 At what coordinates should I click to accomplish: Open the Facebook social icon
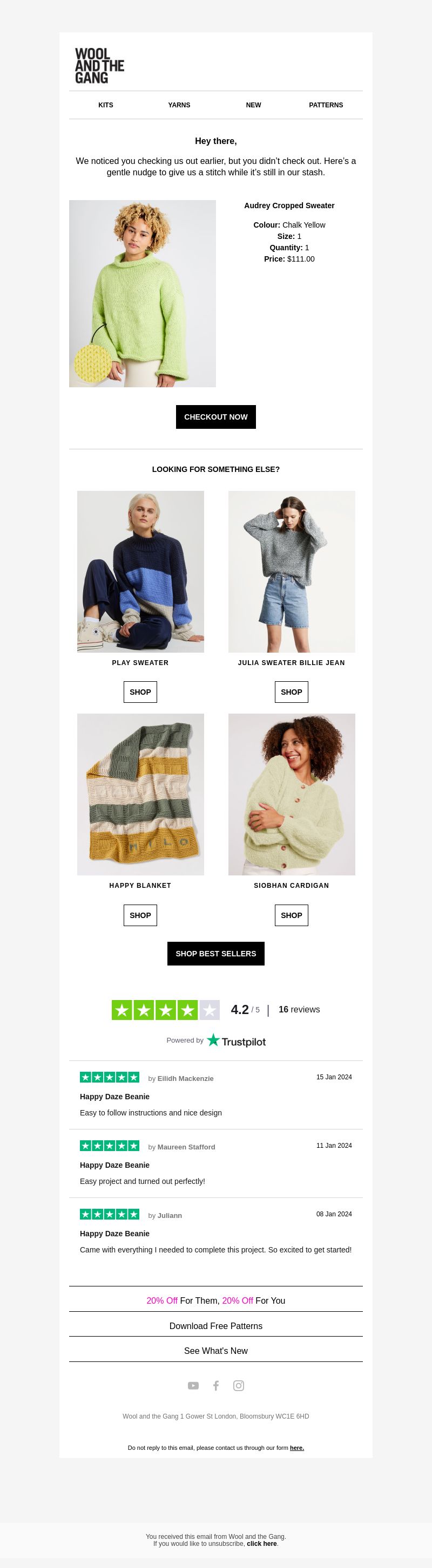(x=215, y=1385)
